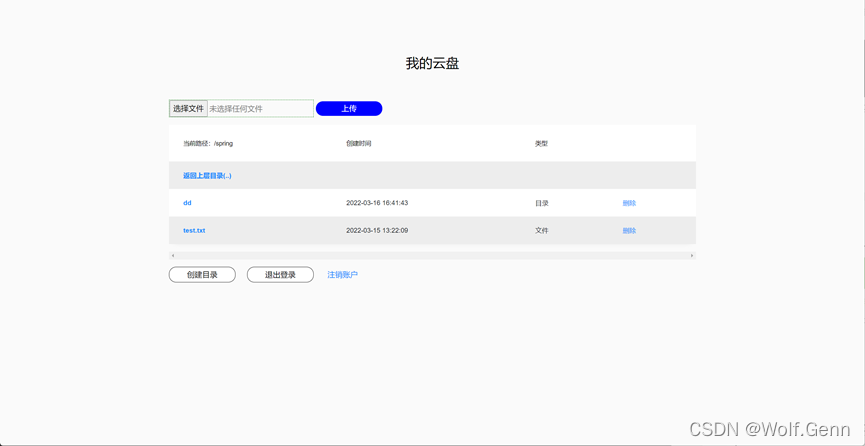Open the test.txt file link

point(194,230)
